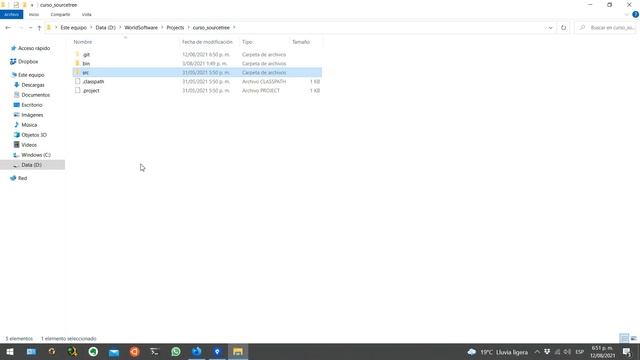Screen dimensions: 640x360
Task: Select Data (D:) drive in sidebar
Action: click(31, 165)
